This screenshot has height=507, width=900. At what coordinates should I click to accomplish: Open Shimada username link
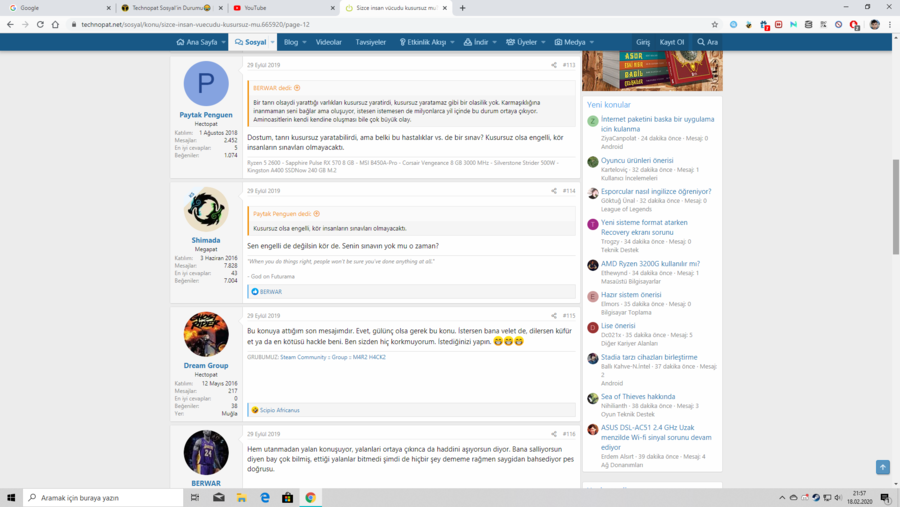coord(206,241)
